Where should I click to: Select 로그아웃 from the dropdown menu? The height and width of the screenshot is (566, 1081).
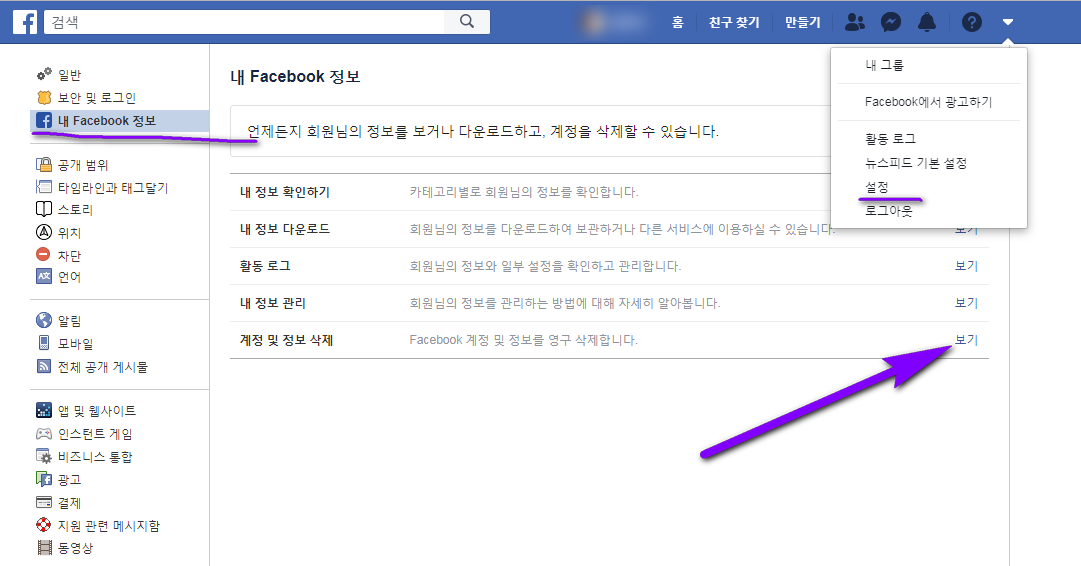pos(889,211)
